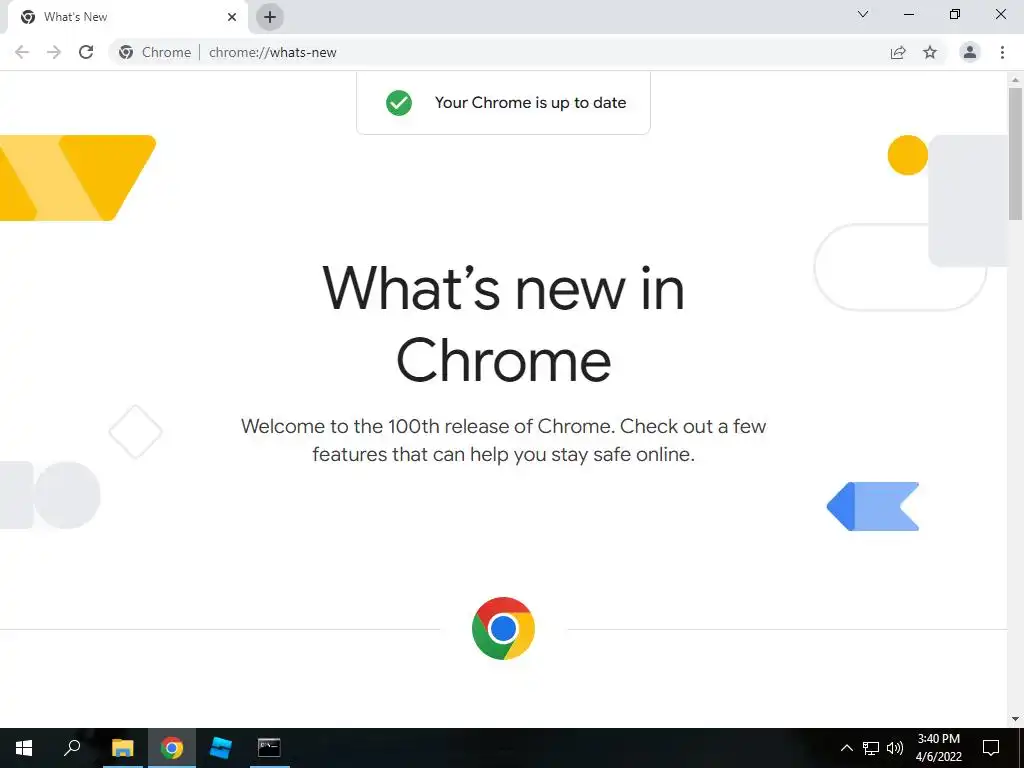Open File Explorer from the taskbar
The width and height of the screenshot is (1024, 768).
pos(122,748)
